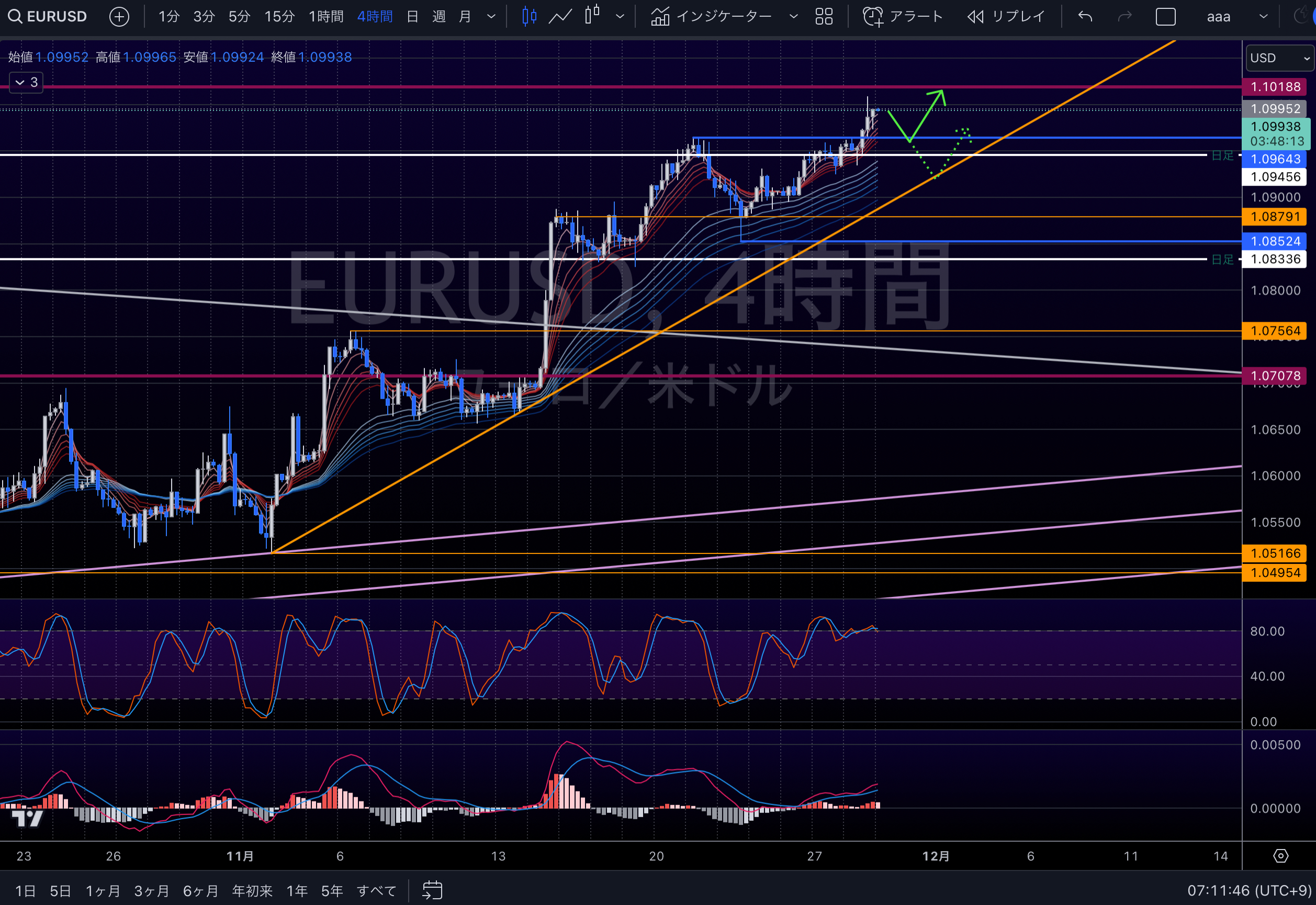Open indicator templates grid icon

click(x=824, y=16)
